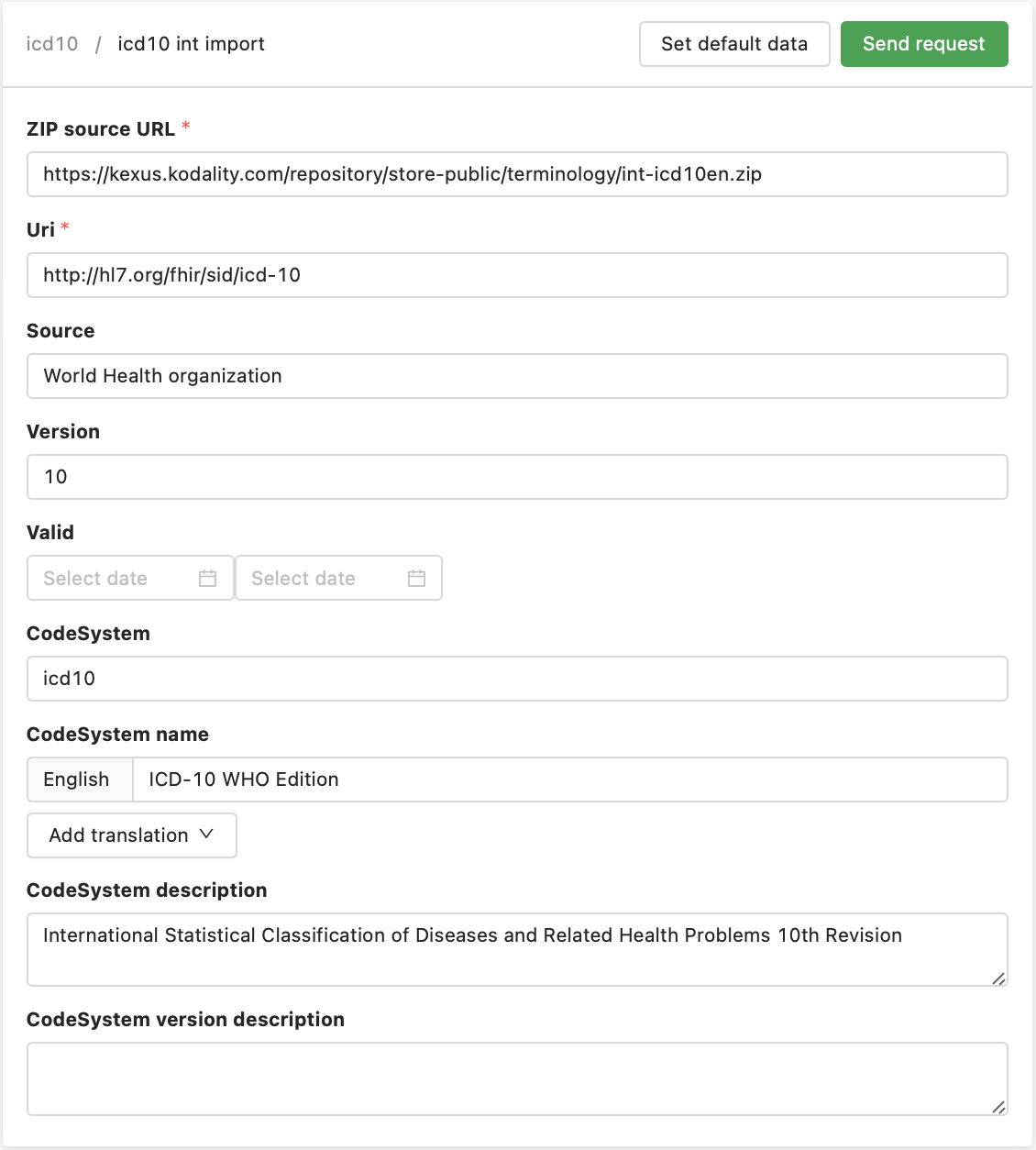
Task: Edit the Source field
Action: (517, 376)
